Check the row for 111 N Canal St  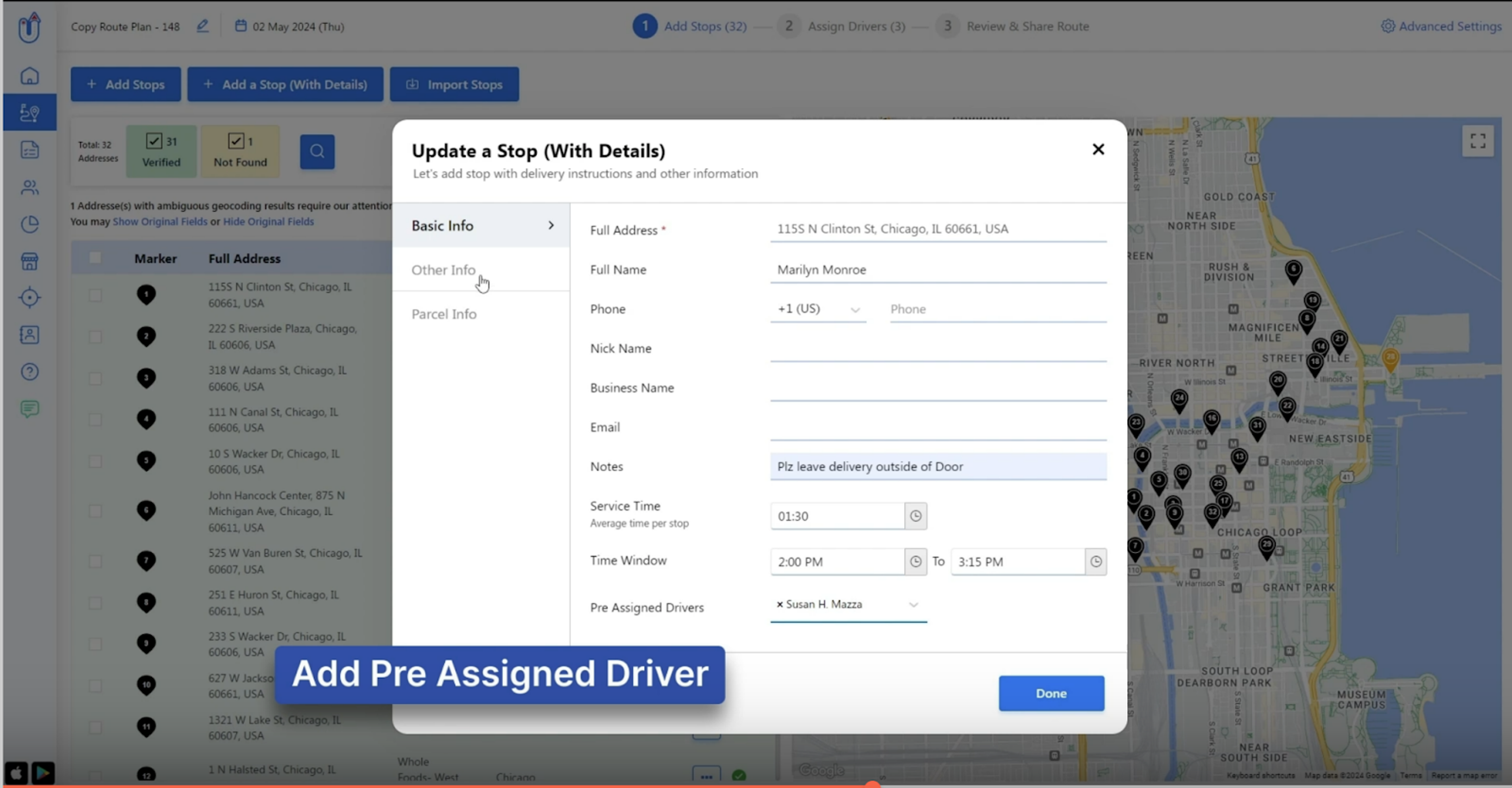pyautogui.click(x=95, y=420)
